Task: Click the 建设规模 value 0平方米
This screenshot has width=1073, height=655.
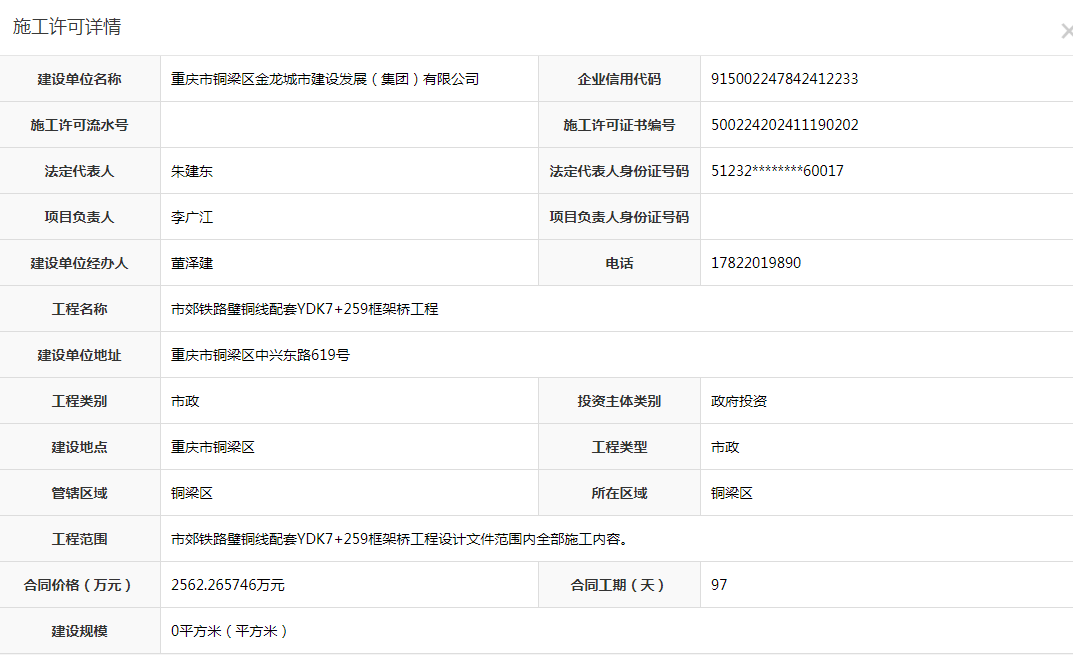Action: coord(230,631)
